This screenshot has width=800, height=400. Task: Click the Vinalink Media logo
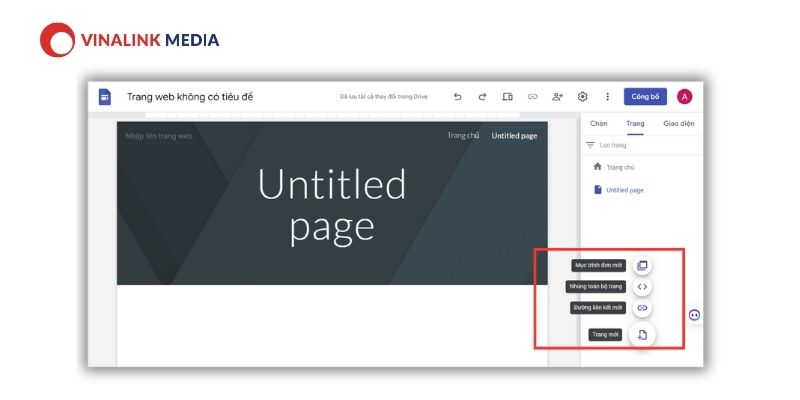(130, 40)
